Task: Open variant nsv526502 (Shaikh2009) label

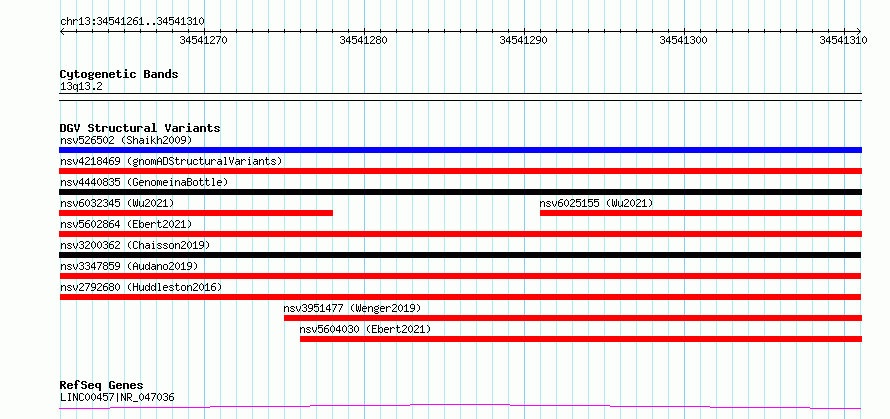Action: [126, 140]
